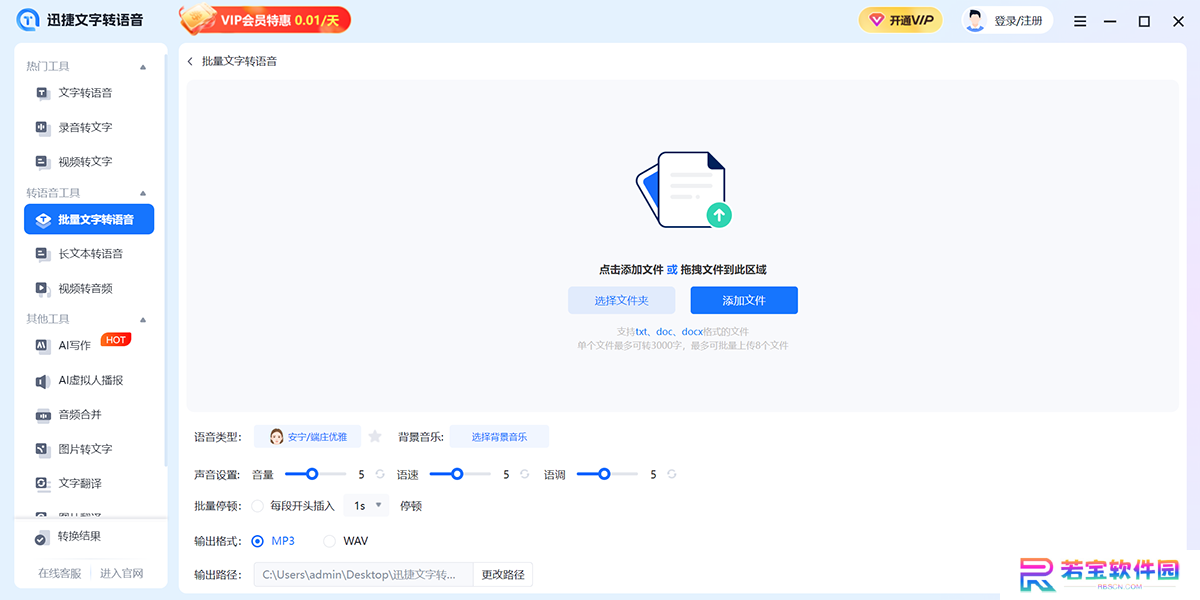Viewport: 1200px width, 600px height.
Task: Collapse the 热门工具 section
Action: point(143,67)
